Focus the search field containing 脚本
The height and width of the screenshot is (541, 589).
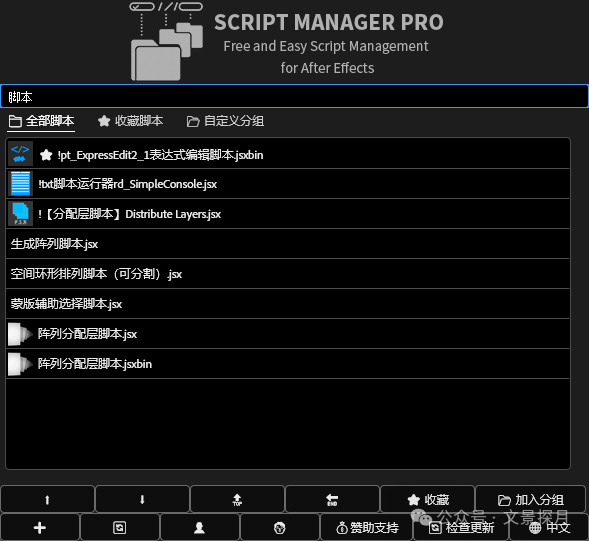pyautogui.click(x=294, y=97)
